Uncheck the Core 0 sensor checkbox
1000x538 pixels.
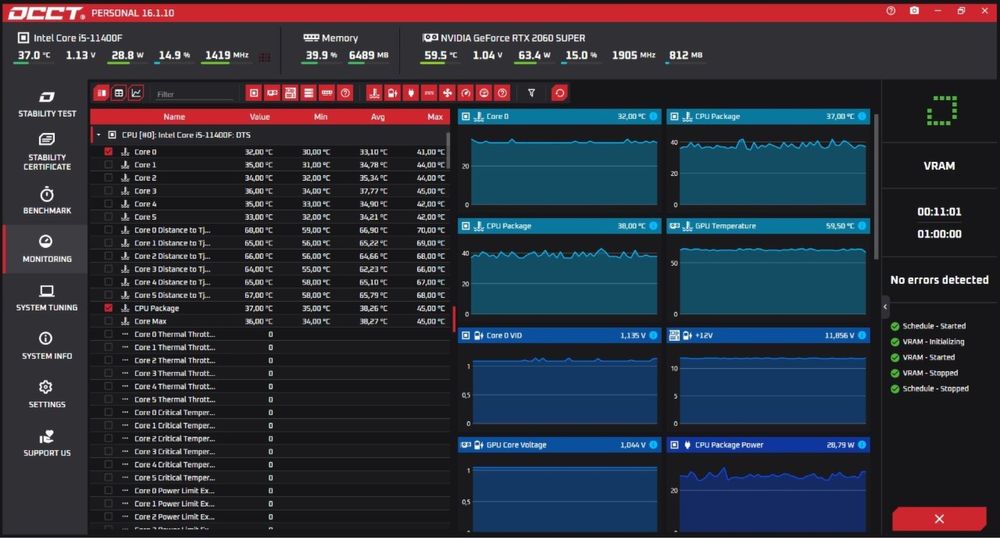coord(108,152)
